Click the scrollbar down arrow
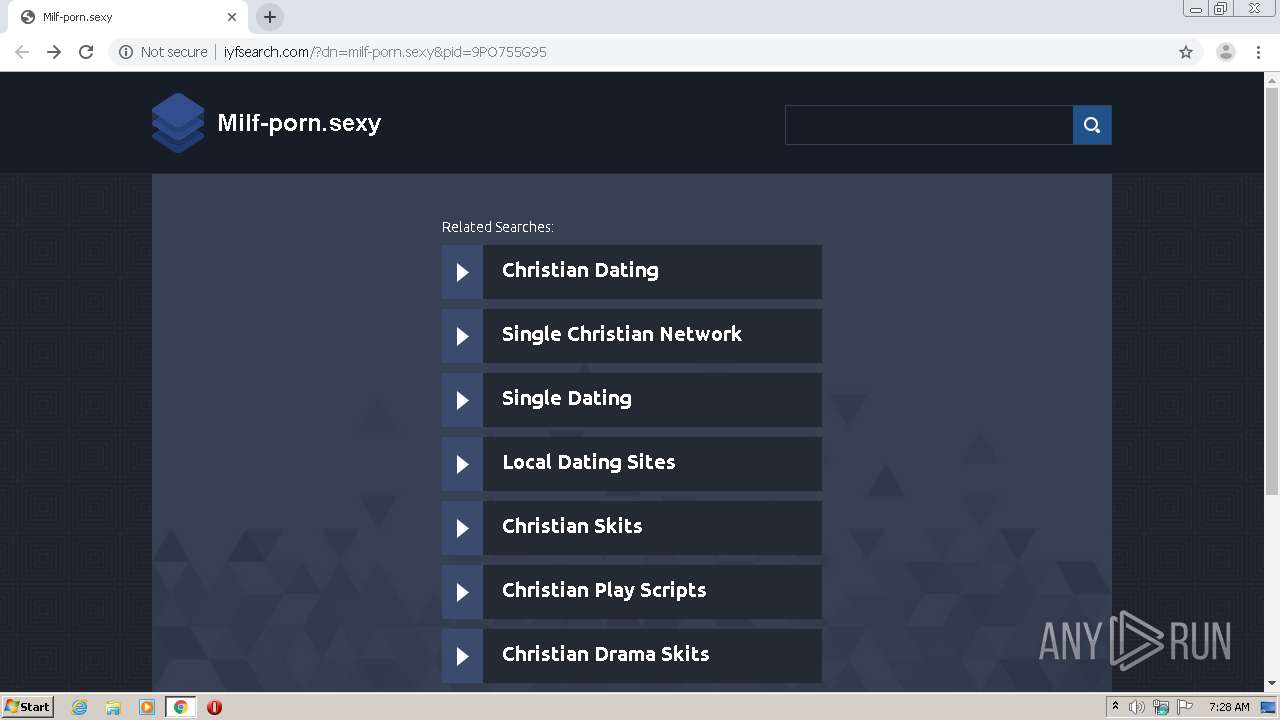The image size is (1280, 720). [1272, 683]
